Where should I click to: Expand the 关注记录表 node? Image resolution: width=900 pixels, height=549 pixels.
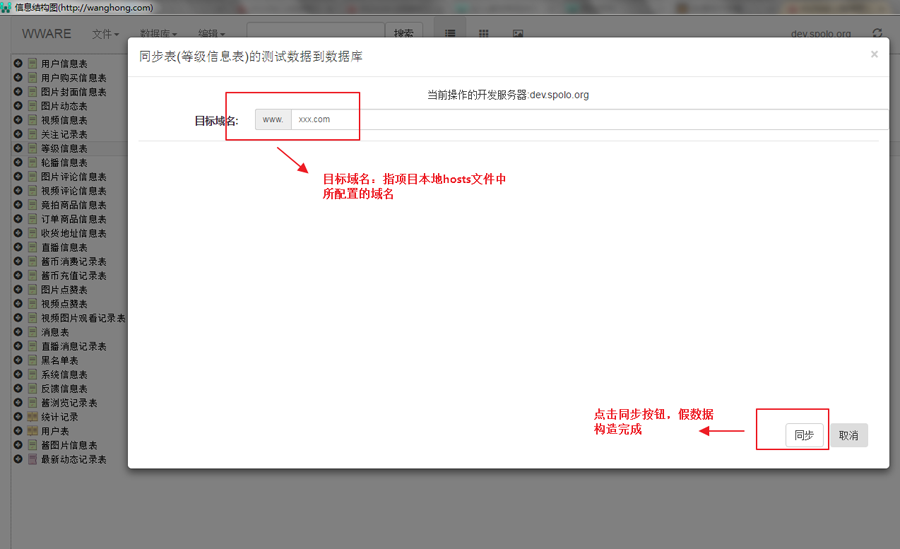[x=18, y=134]
